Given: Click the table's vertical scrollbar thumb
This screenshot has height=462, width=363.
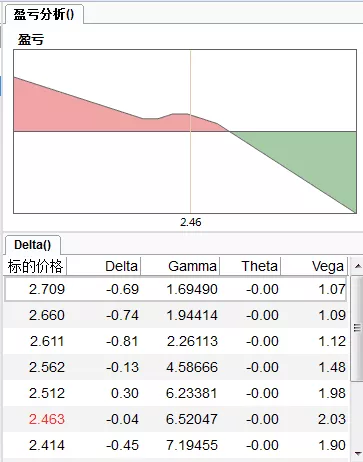Looking at the screenshot, I should coord(357,328).
